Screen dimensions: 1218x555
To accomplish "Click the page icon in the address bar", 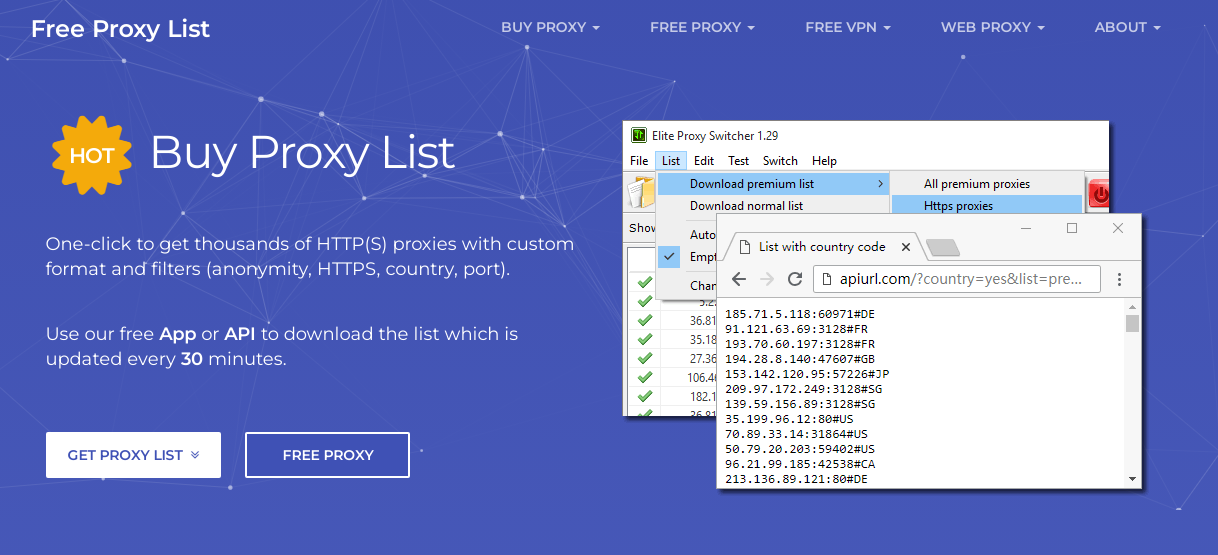I will pos(829,279).
